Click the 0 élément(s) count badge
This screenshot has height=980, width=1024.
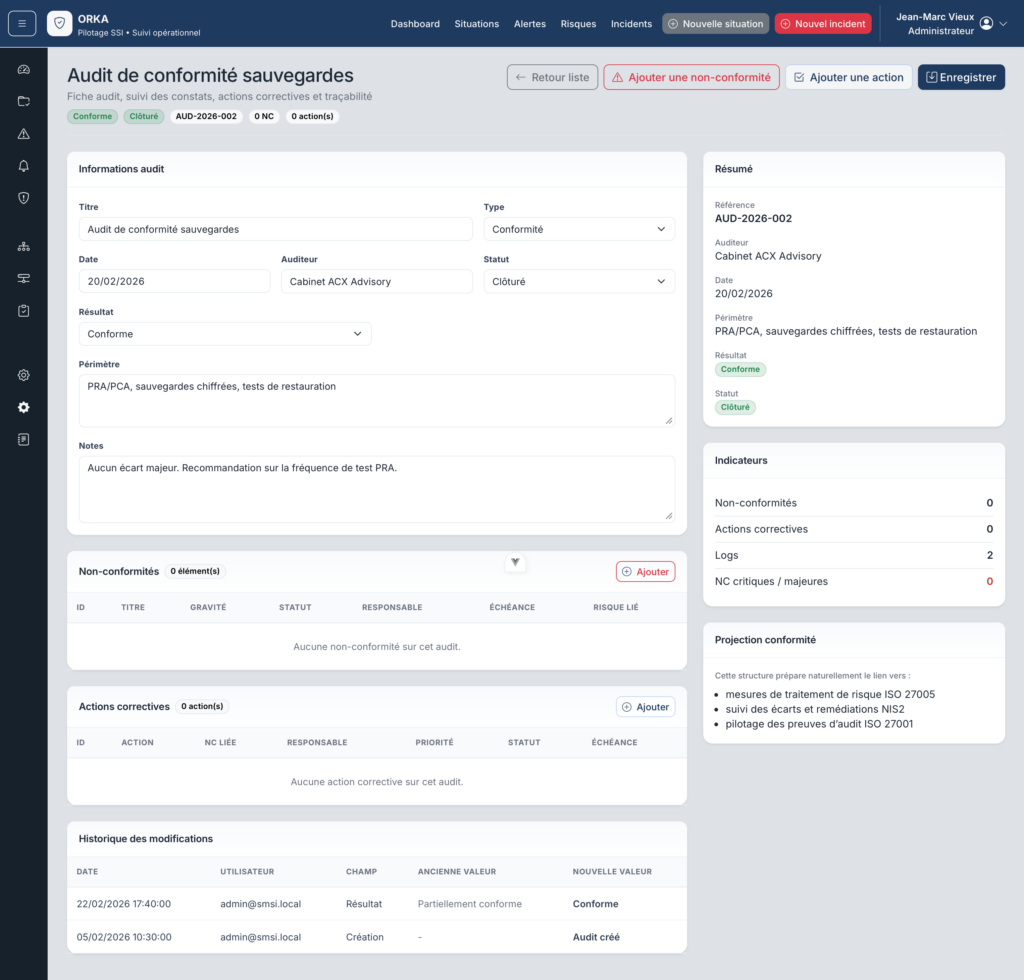pos(195,571)
